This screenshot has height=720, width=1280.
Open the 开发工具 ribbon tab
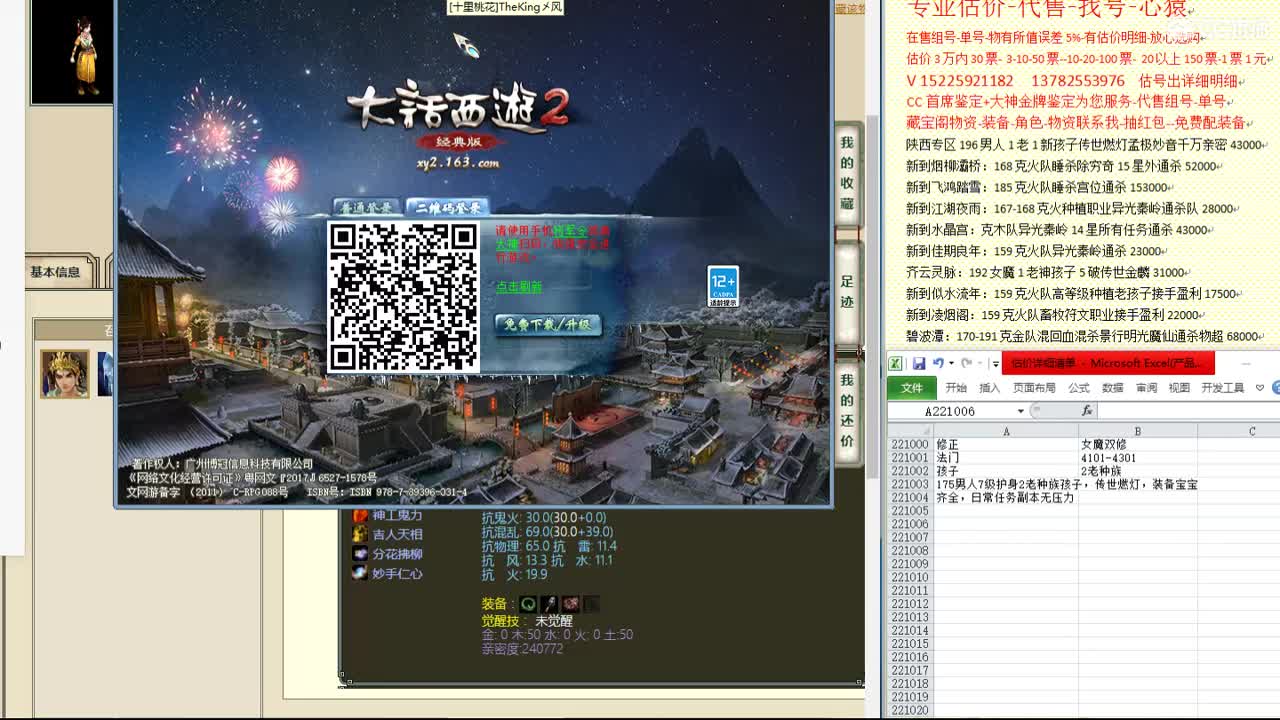(x=1223, y=388)
